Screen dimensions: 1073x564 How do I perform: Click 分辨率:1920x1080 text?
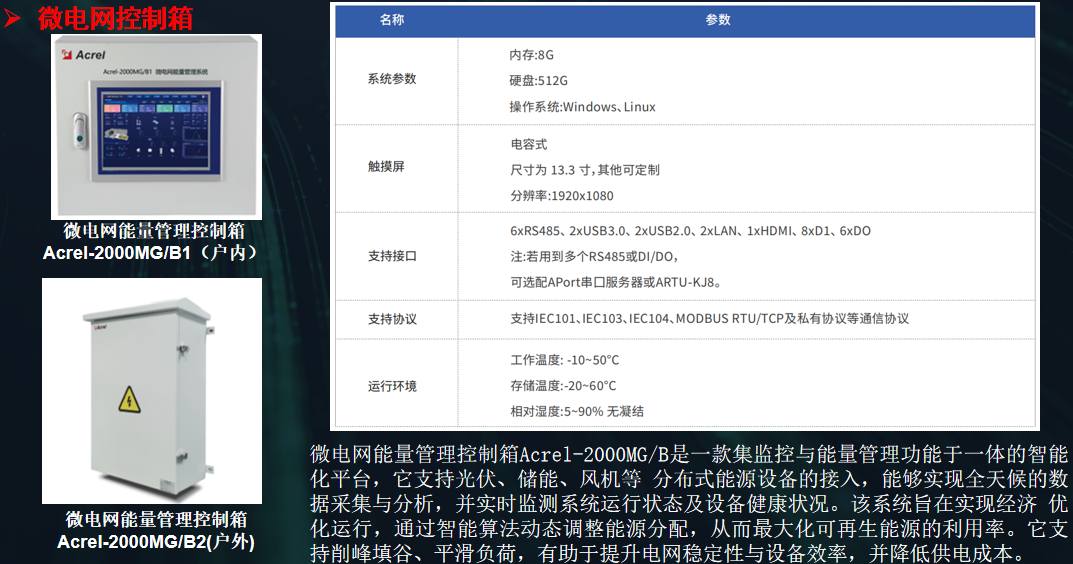562,196
